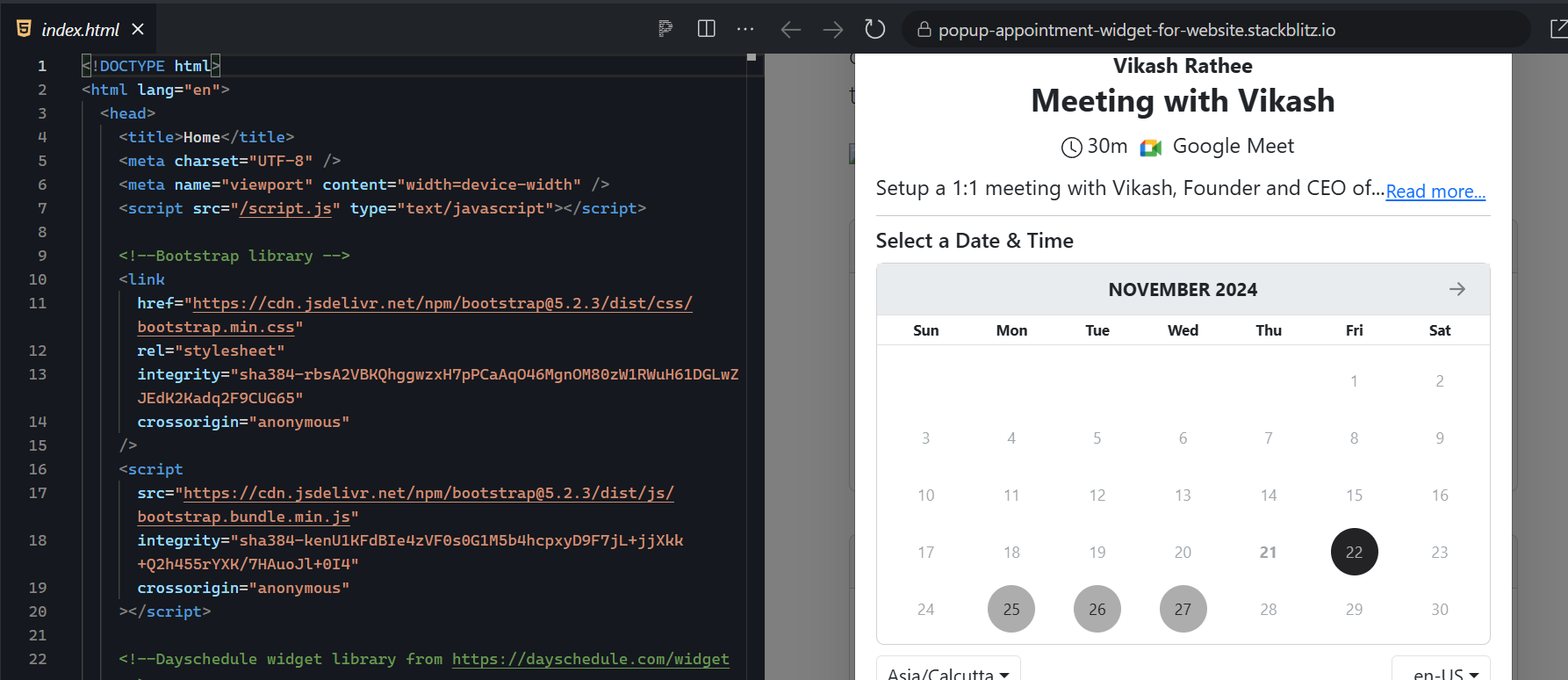The width and height of the screenshot is (1568, 680).
Task: Go to next month arrow
Action: (1457, 289)
